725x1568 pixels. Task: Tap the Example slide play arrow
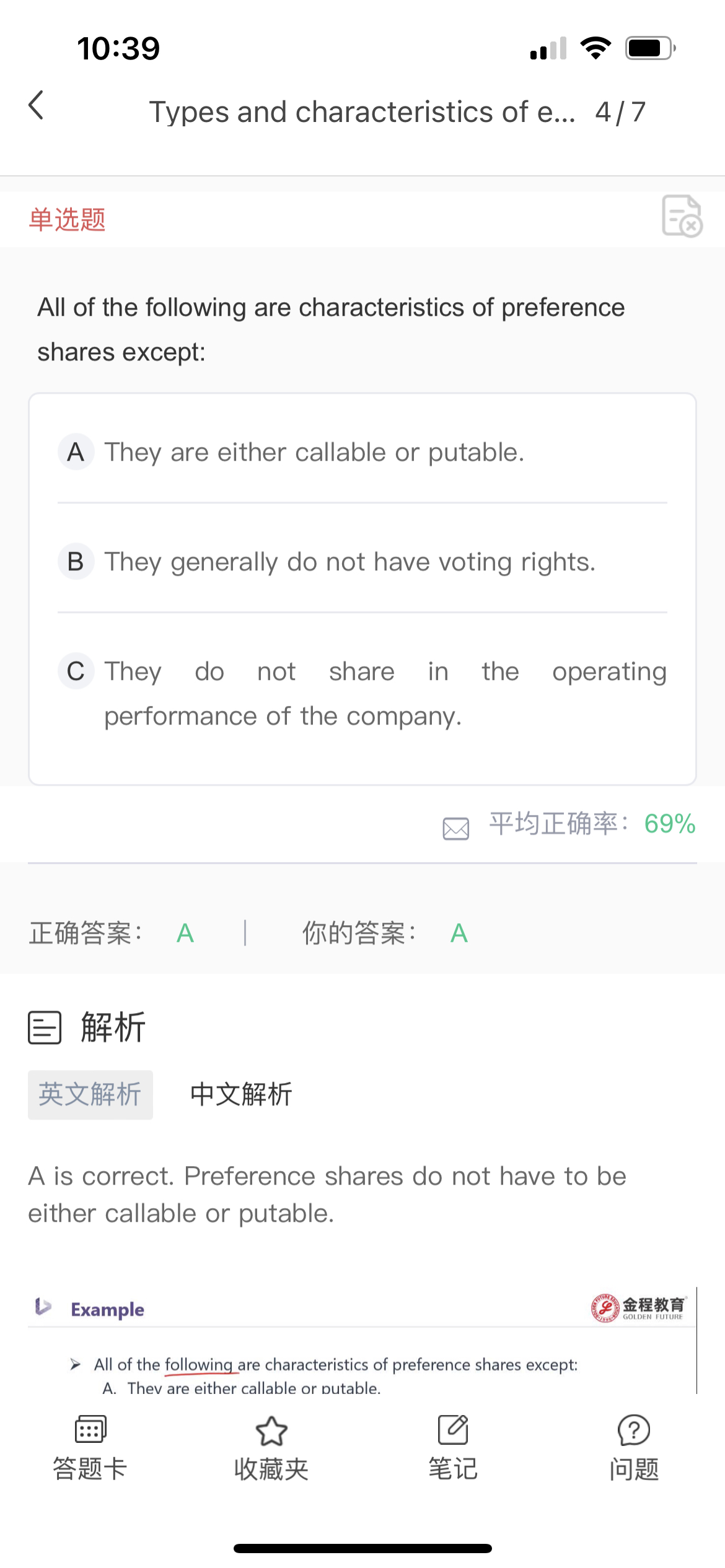(x=43, y=1307)
